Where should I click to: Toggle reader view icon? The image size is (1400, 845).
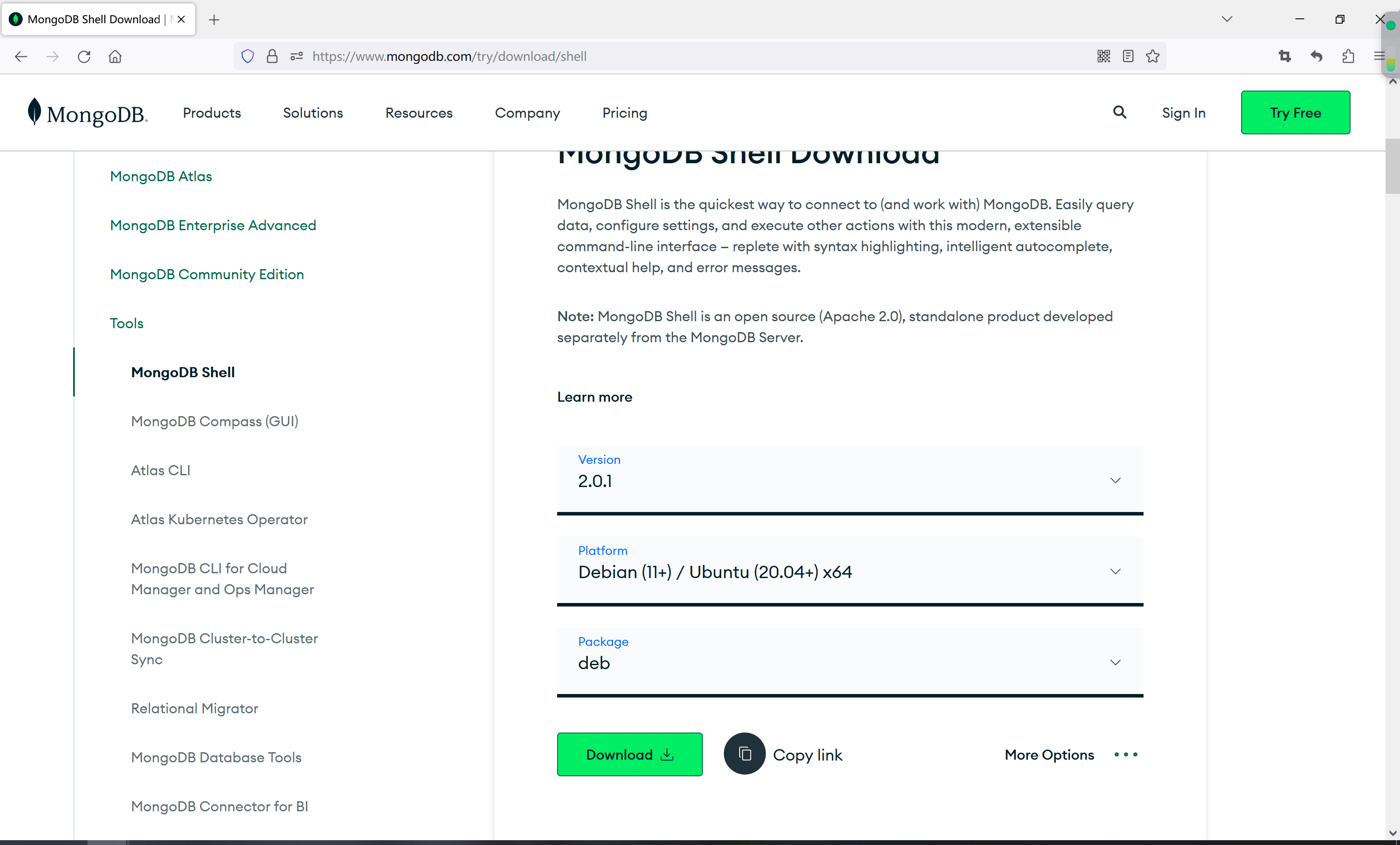[x=1128, y=56]
